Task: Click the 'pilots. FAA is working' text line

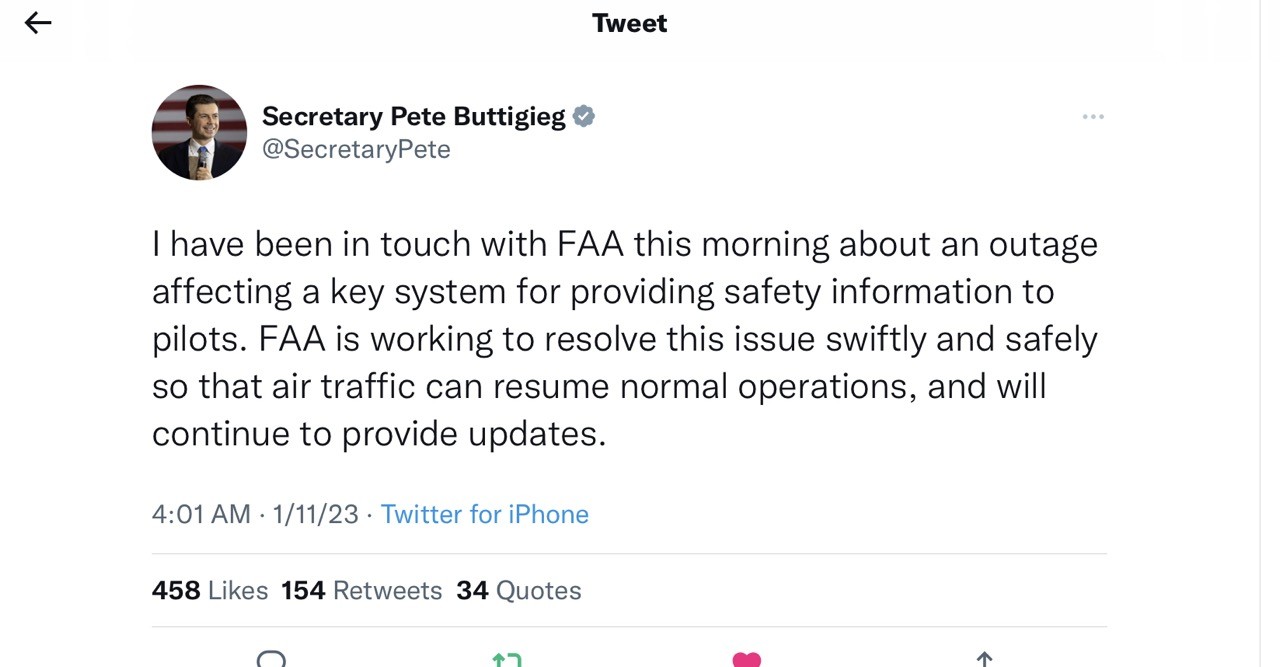Action: (624, 339)
